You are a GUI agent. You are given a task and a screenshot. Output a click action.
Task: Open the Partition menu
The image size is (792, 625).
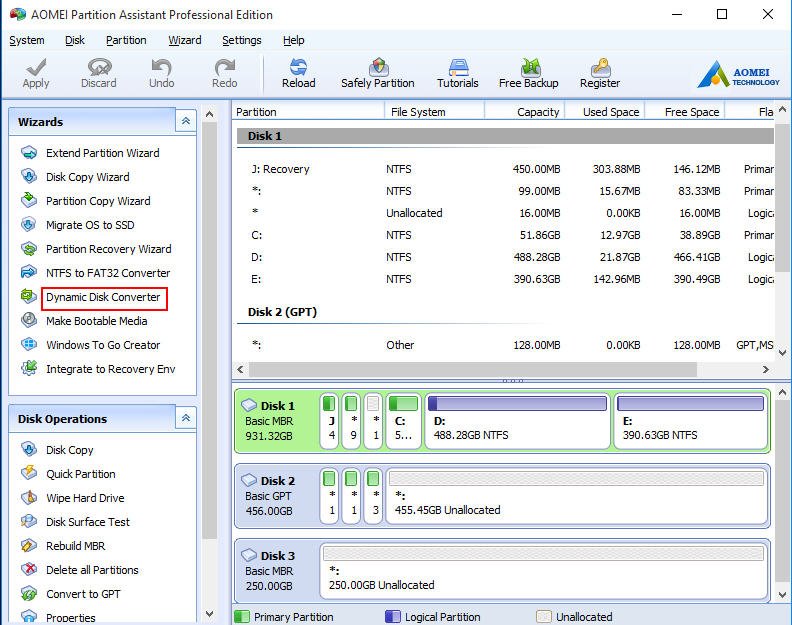(126, 40)
